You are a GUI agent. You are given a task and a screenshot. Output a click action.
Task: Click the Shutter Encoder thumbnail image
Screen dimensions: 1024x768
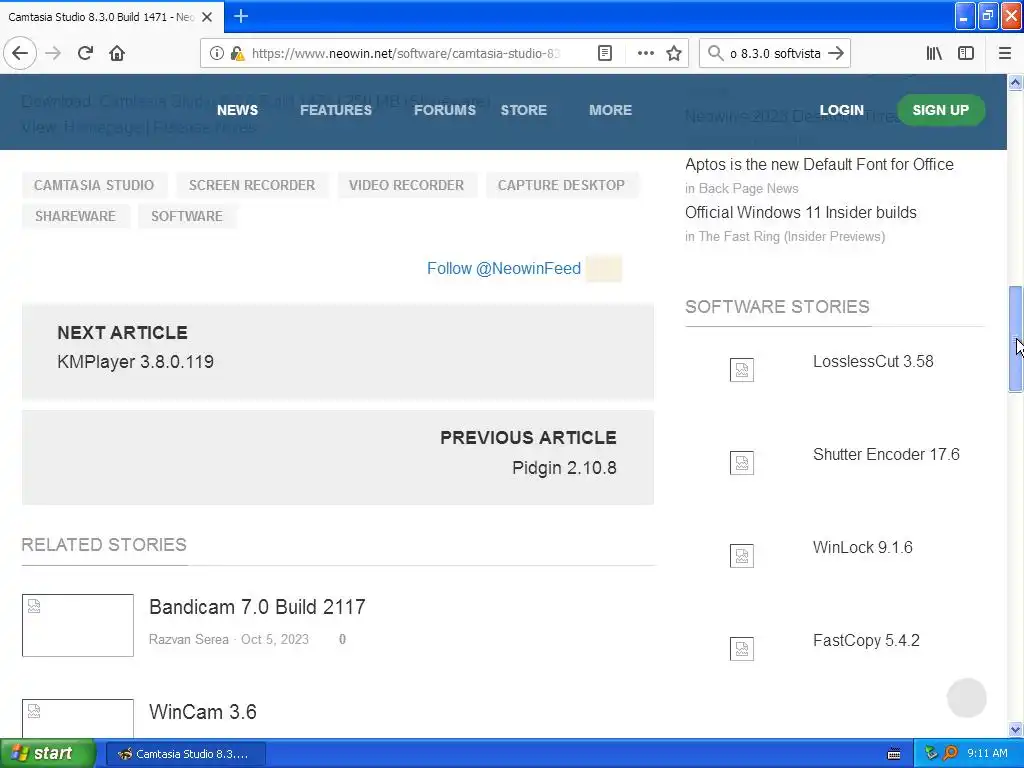coord(742,463)
